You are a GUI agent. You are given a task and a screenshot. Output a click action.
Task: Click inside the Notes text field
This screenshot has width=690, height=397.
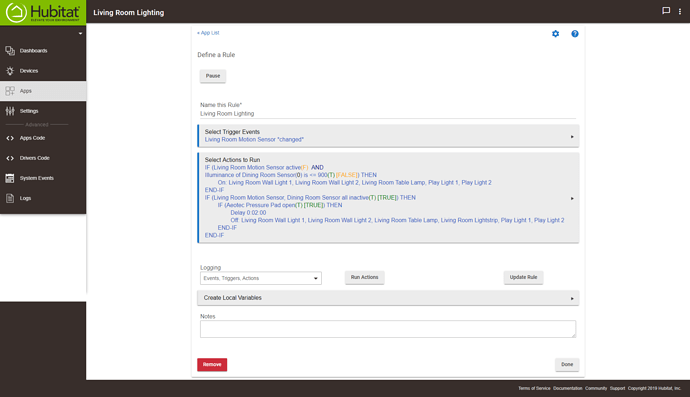(x=388, y=329)
